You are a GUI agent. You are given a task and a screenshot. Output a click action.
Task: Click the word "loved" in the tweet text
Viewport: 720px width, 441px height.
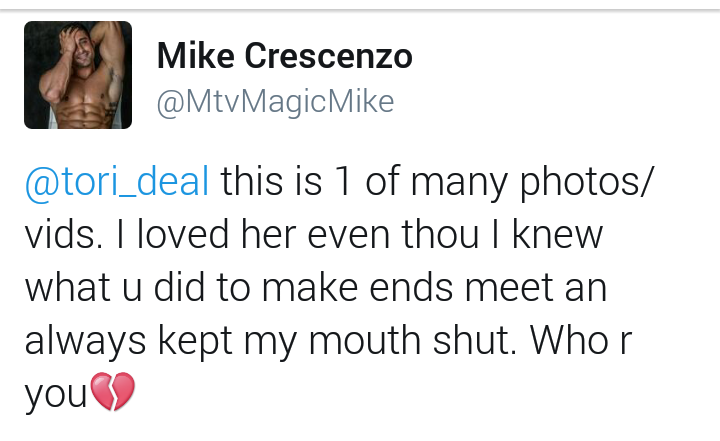coord(183,234)
